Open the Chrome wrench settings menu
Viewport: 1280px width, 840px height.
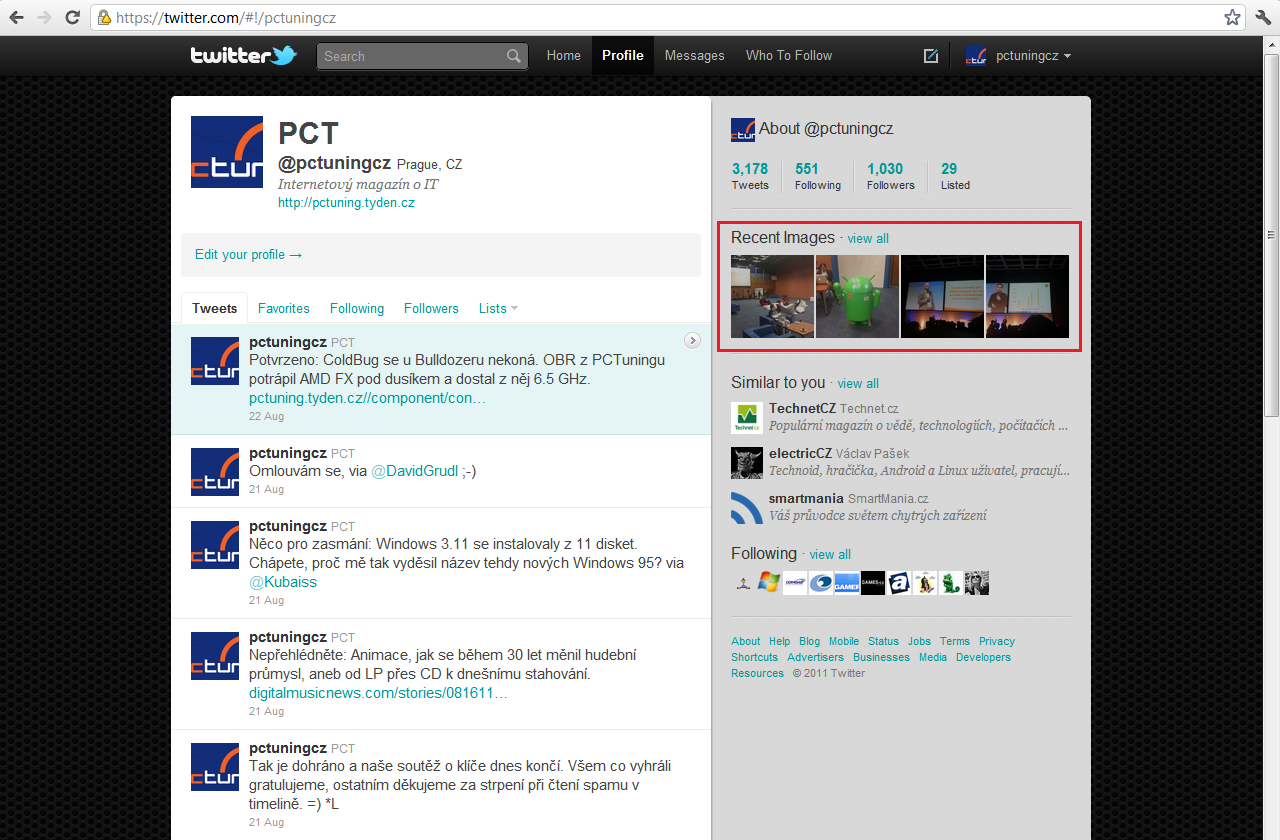click(x=1262, y=17)
